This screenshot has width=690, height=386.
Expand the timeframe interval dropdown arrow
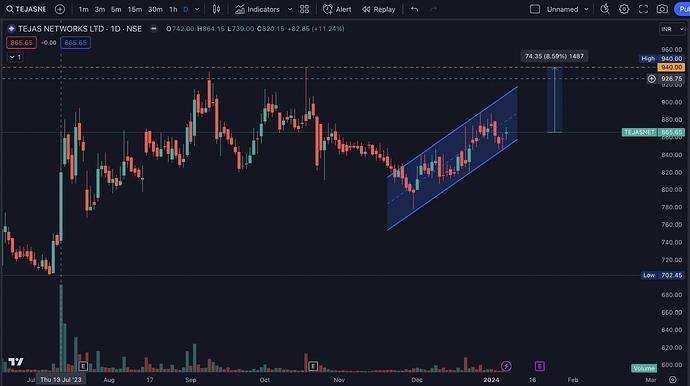click(x=197, y=9)
